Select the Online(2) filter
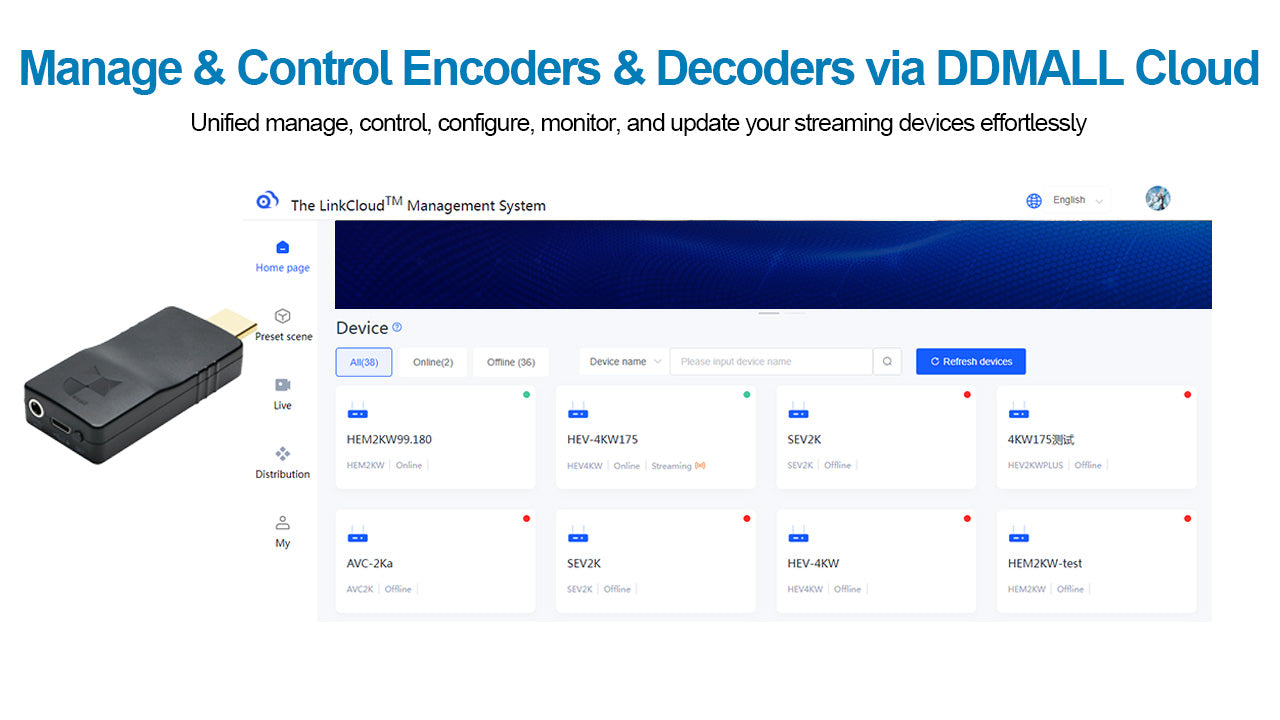Screen dimensions: 1280x720 pos(433,361)
